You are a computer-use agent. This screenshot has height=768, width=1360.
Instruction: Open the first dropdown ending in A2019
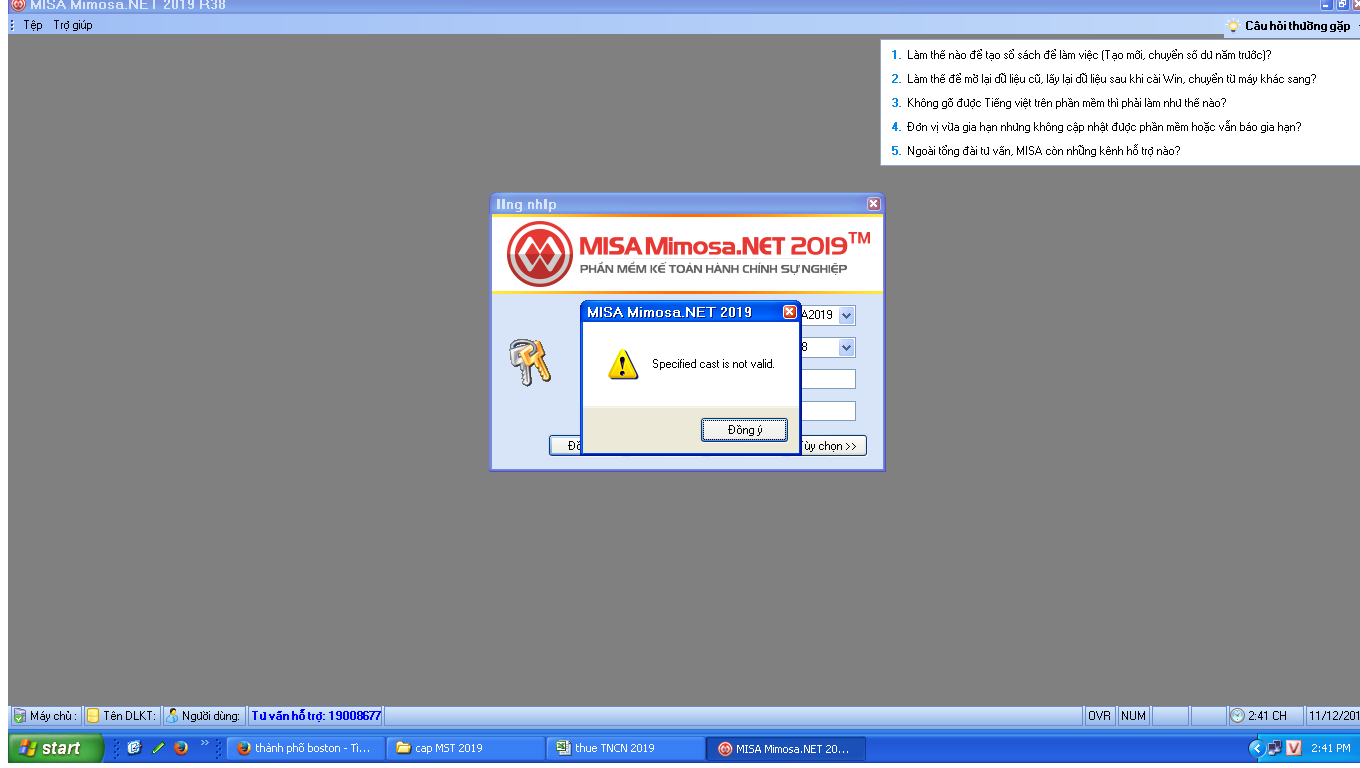coord(846,316)
